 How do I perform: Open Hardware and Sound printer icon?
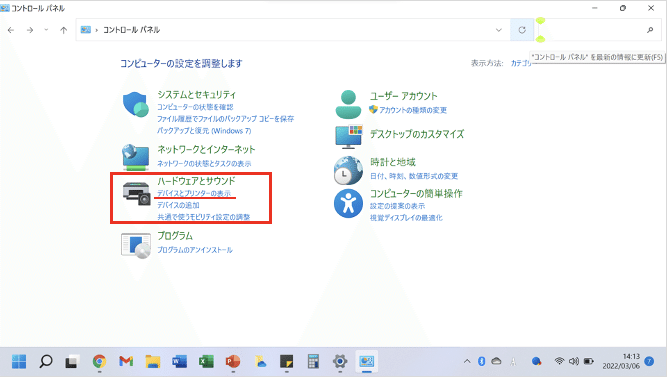[137, 194]
